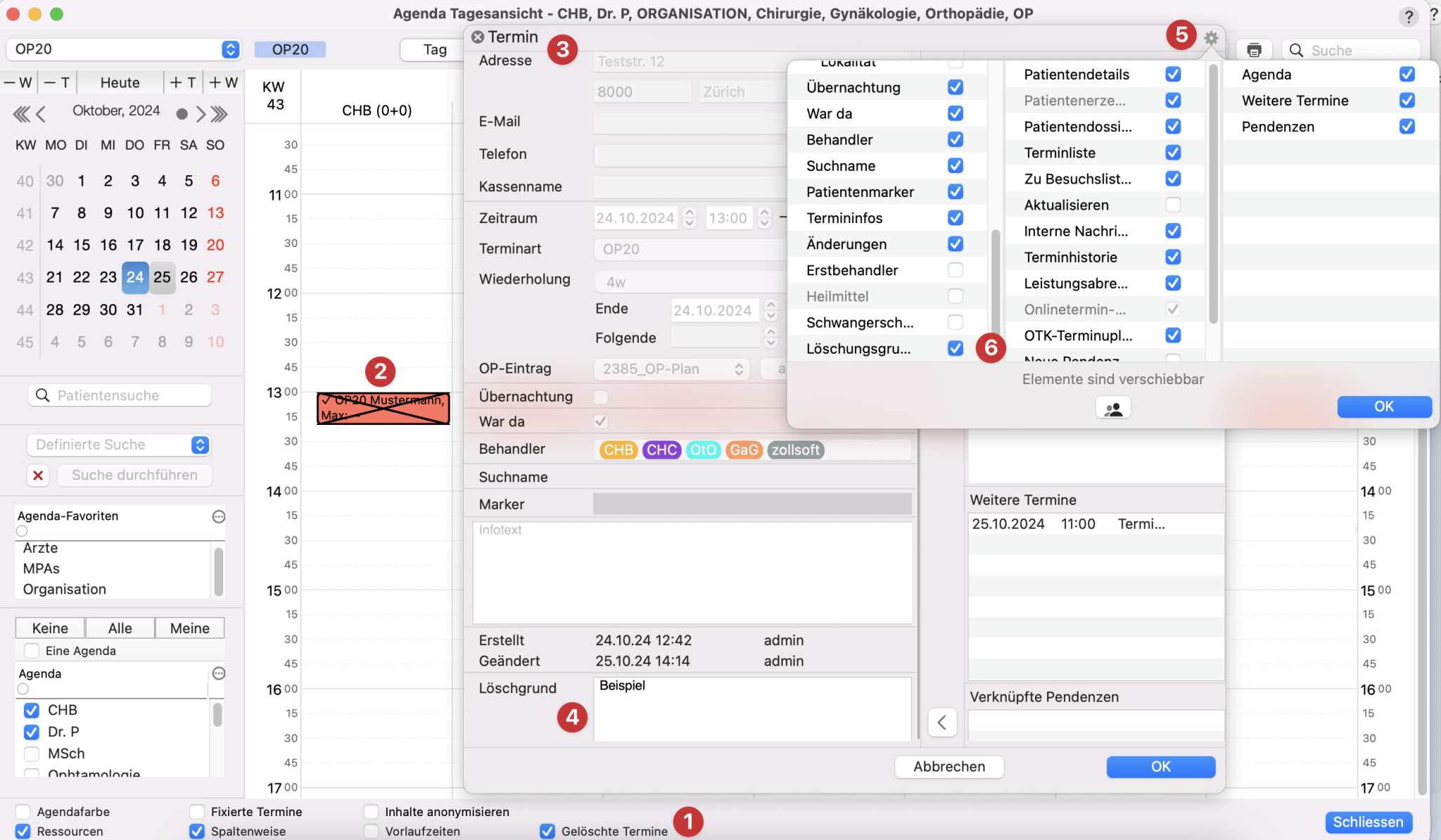Viewport: 1441px width, 840px height.
Task: Go to previous month with left chevron
Action: 41,113
